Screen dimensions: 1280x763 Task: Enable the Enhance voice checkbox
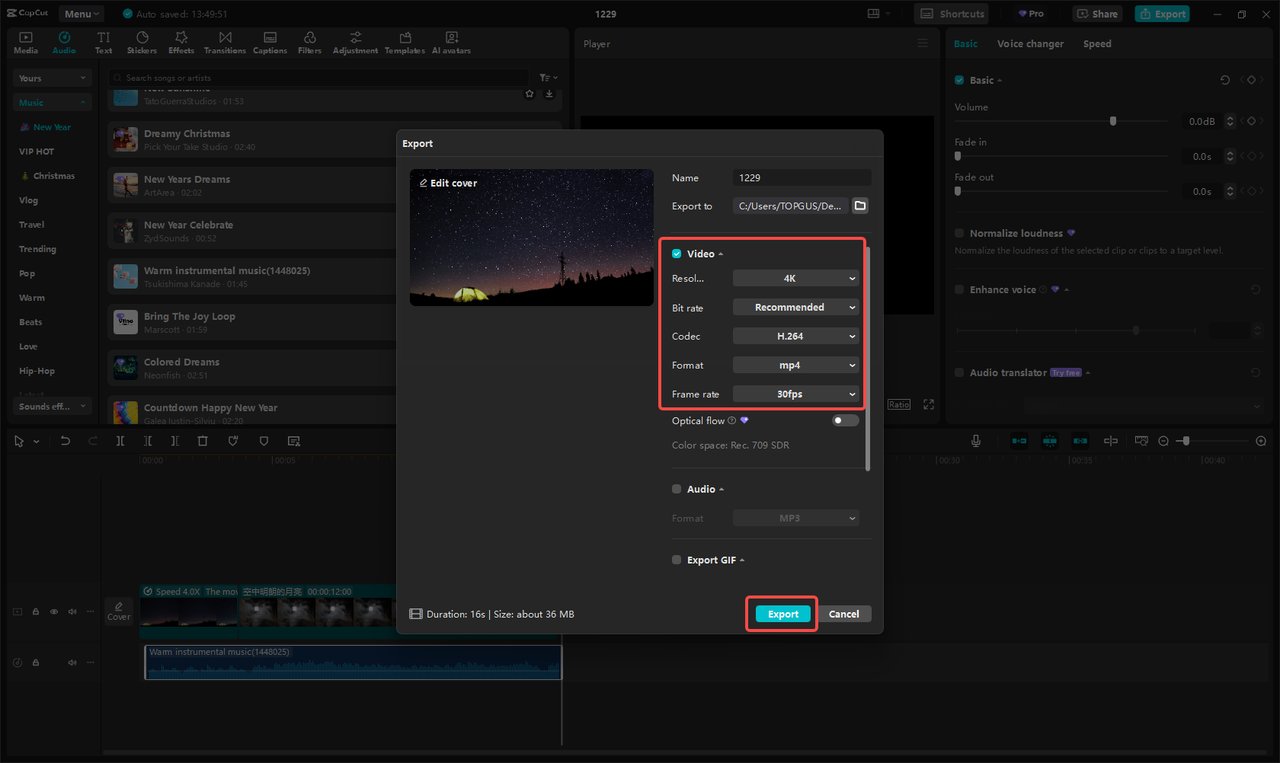[x=960, y=289]
